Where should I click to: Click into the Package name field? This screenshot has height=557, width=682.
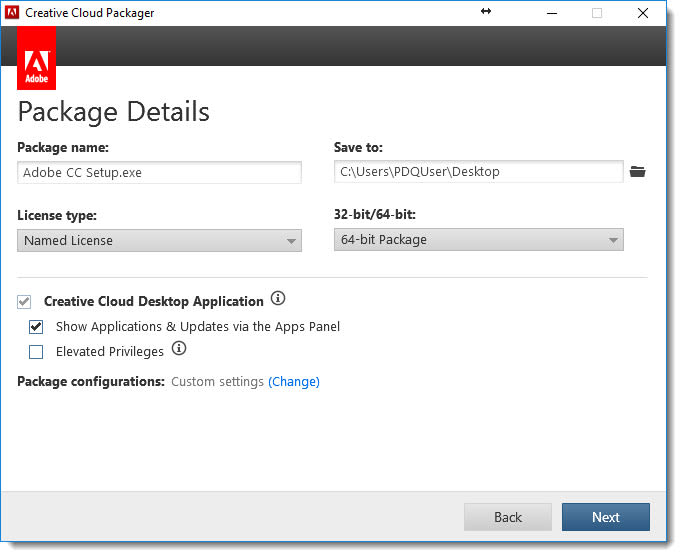click(159, 173)
